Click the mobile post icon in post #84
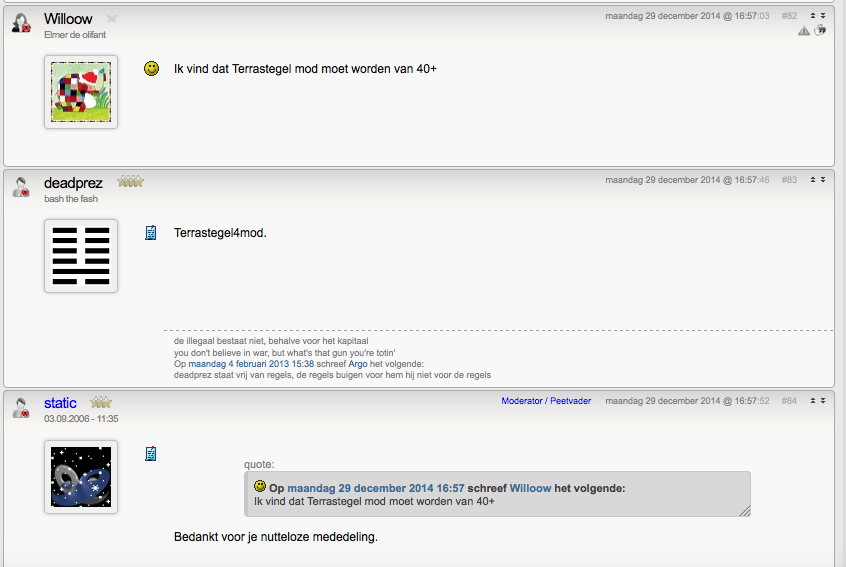846x567 pixels. coord(151,454)
